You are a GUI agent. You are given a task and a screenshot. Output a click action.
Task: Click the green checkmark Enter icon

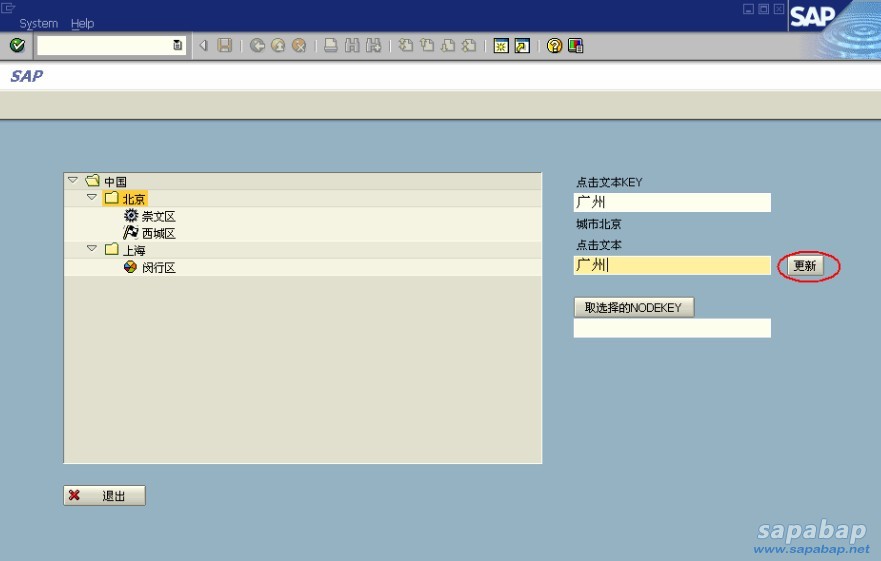coord(17,45)
